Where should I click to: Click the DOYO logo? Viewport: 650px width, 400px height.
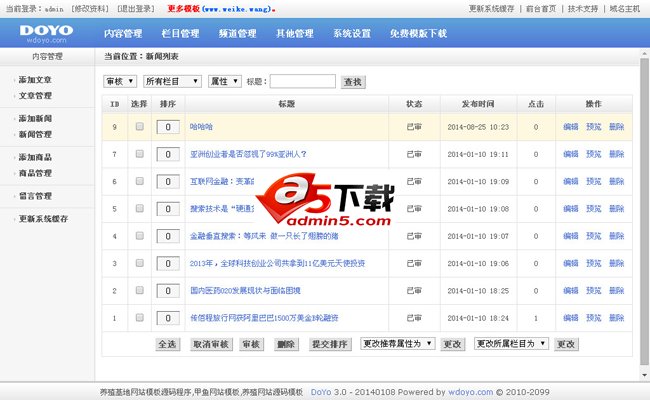click(46, 34)
